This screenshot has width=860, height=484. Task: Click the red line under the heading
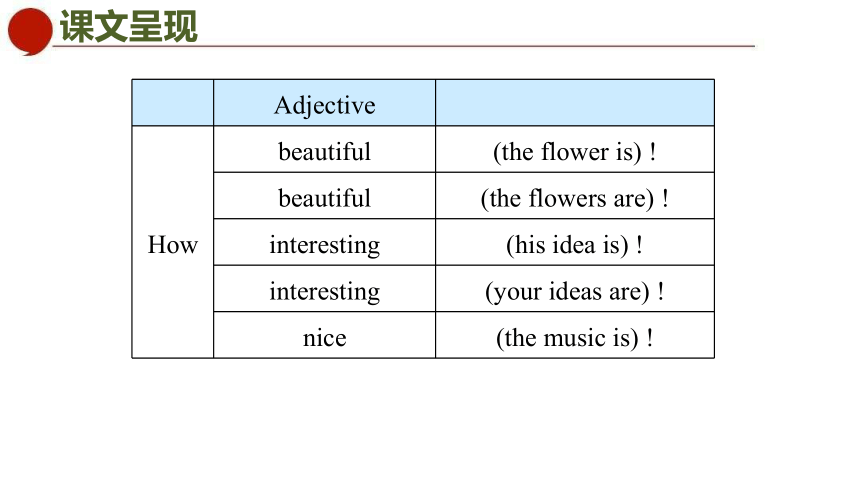pos(404,46)
